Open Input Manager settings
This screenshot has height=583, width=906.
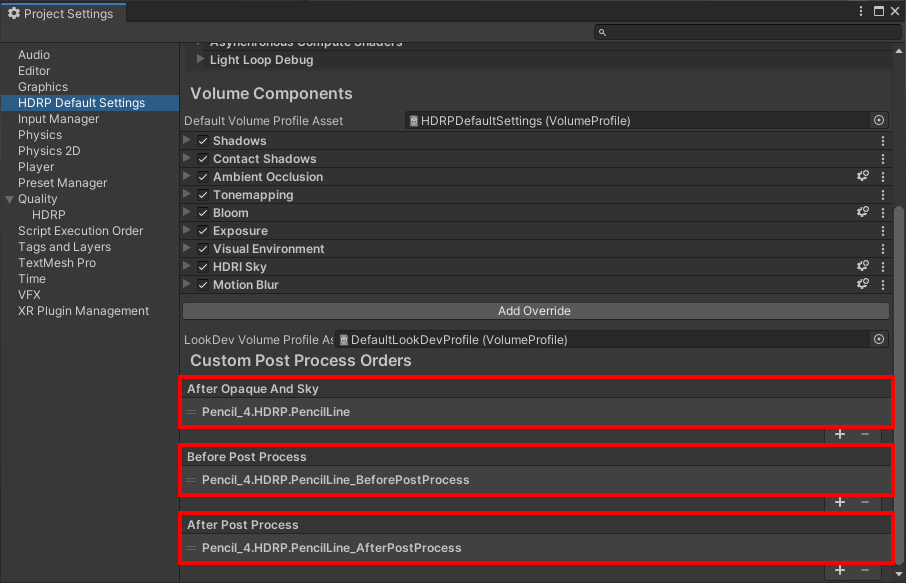[x=58, y=119]
